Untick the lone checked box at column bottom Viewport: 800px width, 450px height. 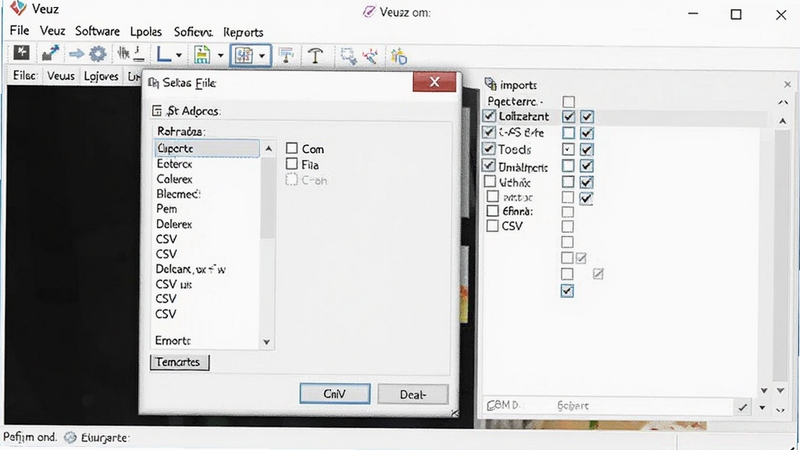tap(567, 291)
